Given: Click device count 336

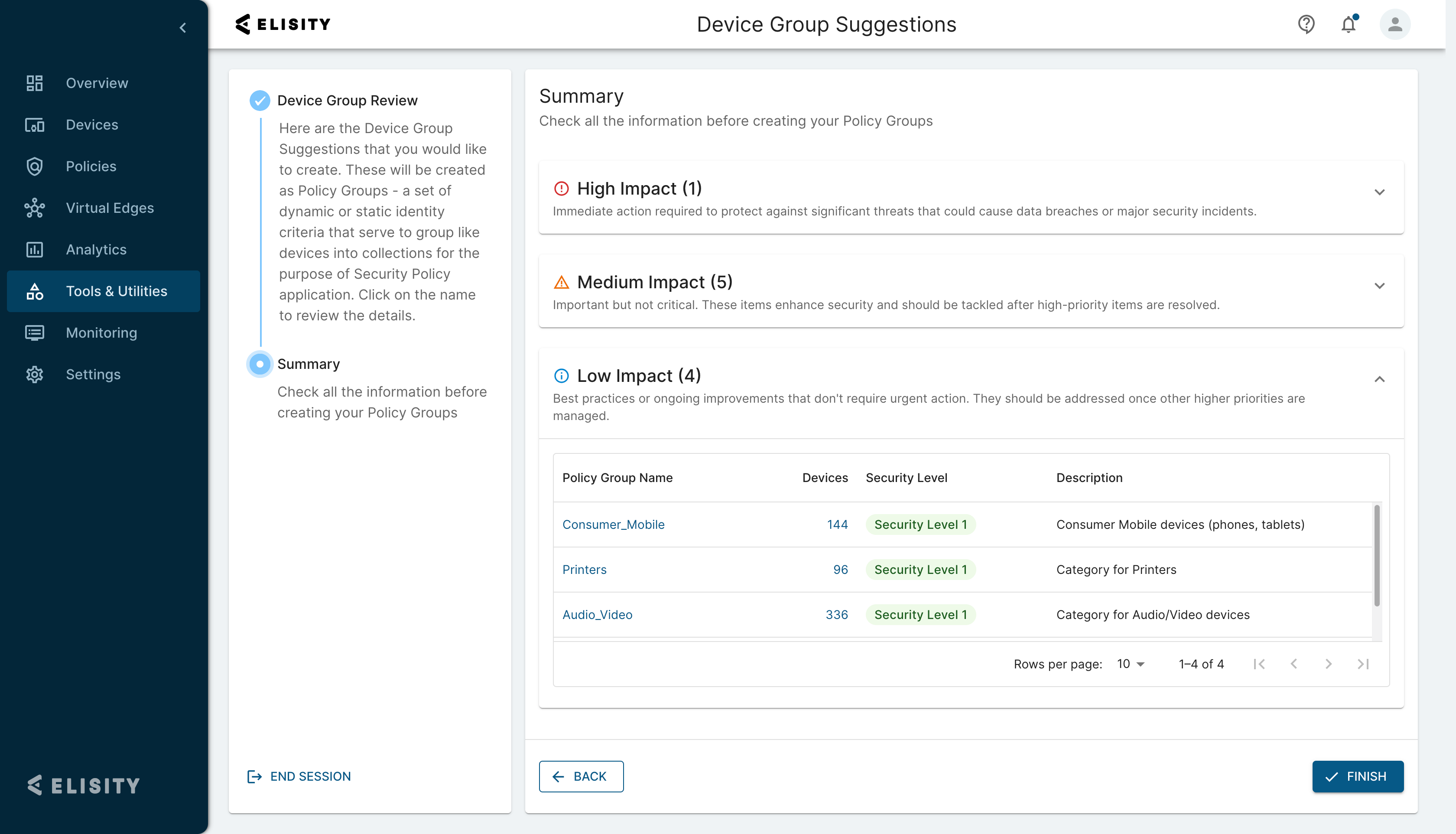Looking at the screenshot, I should pyautogui.click(x=836, y=615).
